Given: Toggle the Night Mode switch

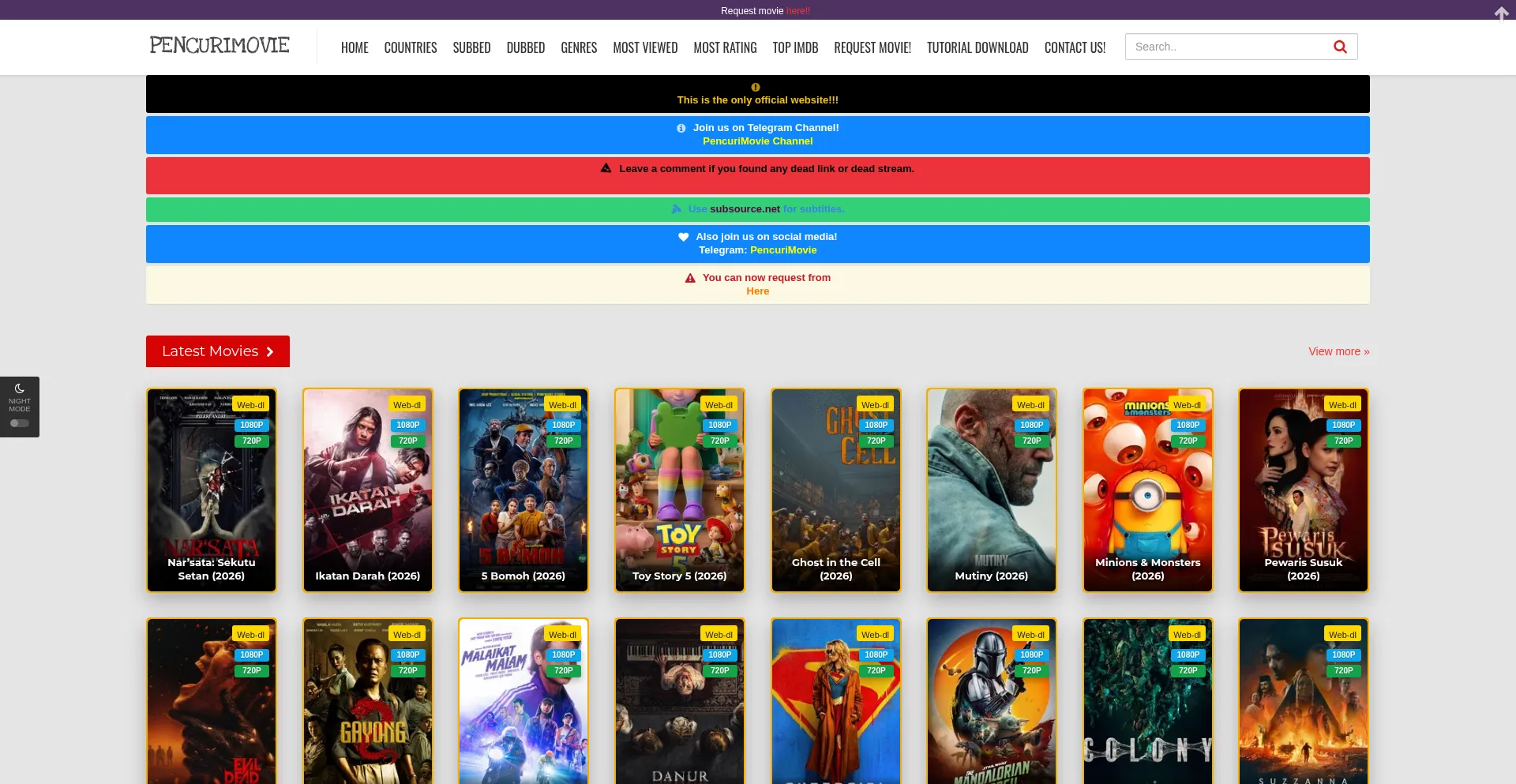Looking at the screenshot, I should pos(20,423).
